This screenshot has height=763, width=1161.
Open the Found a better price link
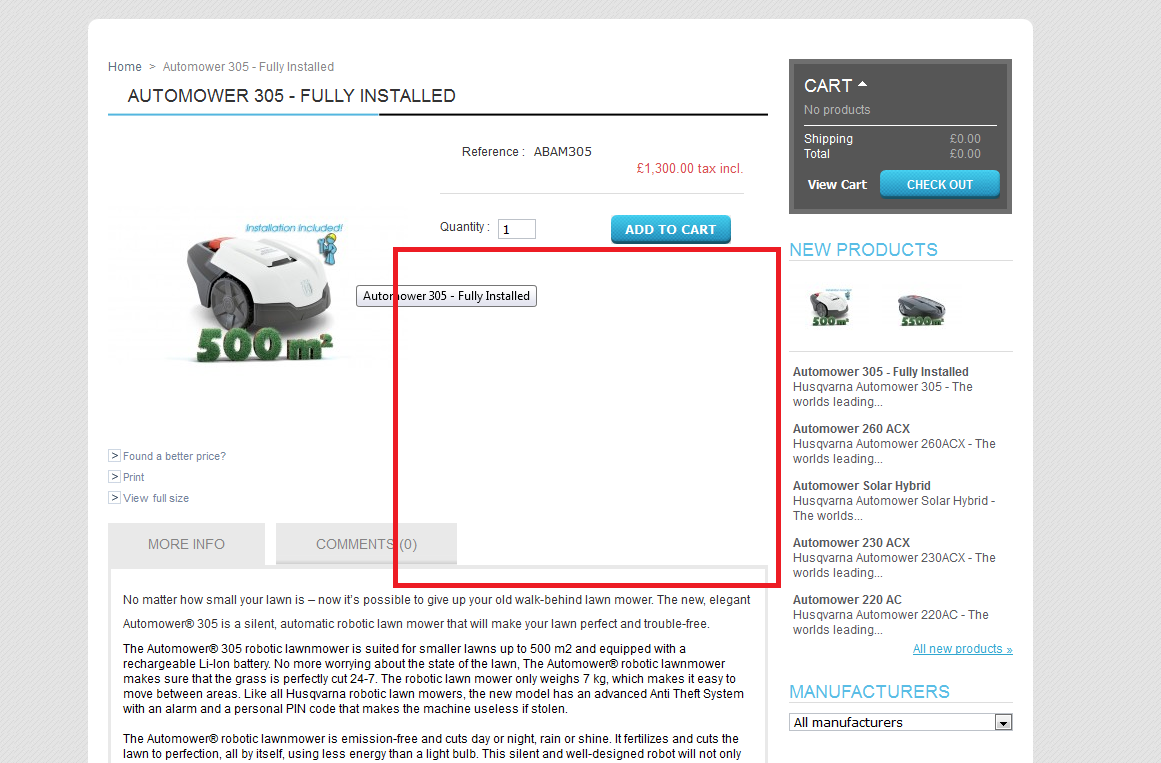click(x=174, y=456)
